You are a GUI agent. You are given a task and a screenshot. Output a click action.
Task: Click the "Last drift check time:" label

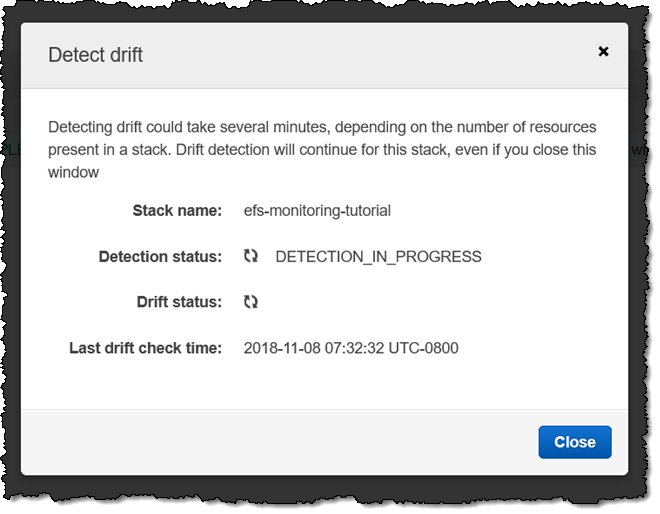pos(145,348)
